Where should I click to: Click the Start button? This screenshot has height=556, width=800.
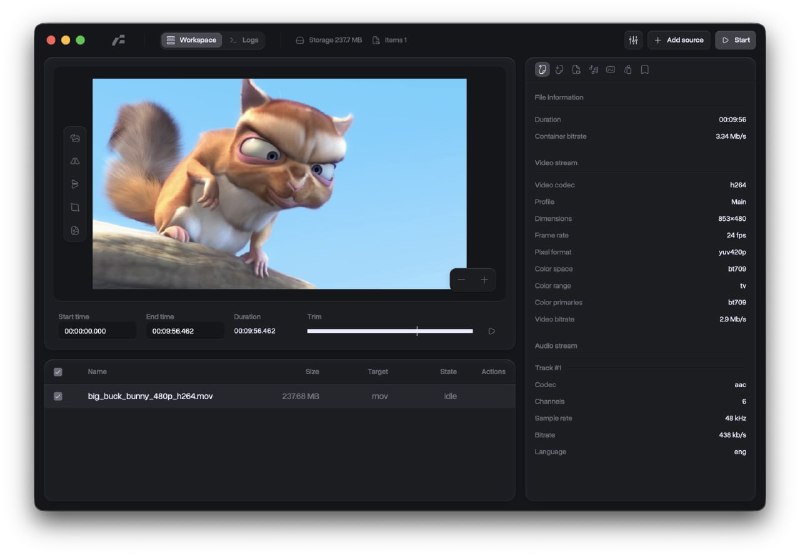click(735, 40)
